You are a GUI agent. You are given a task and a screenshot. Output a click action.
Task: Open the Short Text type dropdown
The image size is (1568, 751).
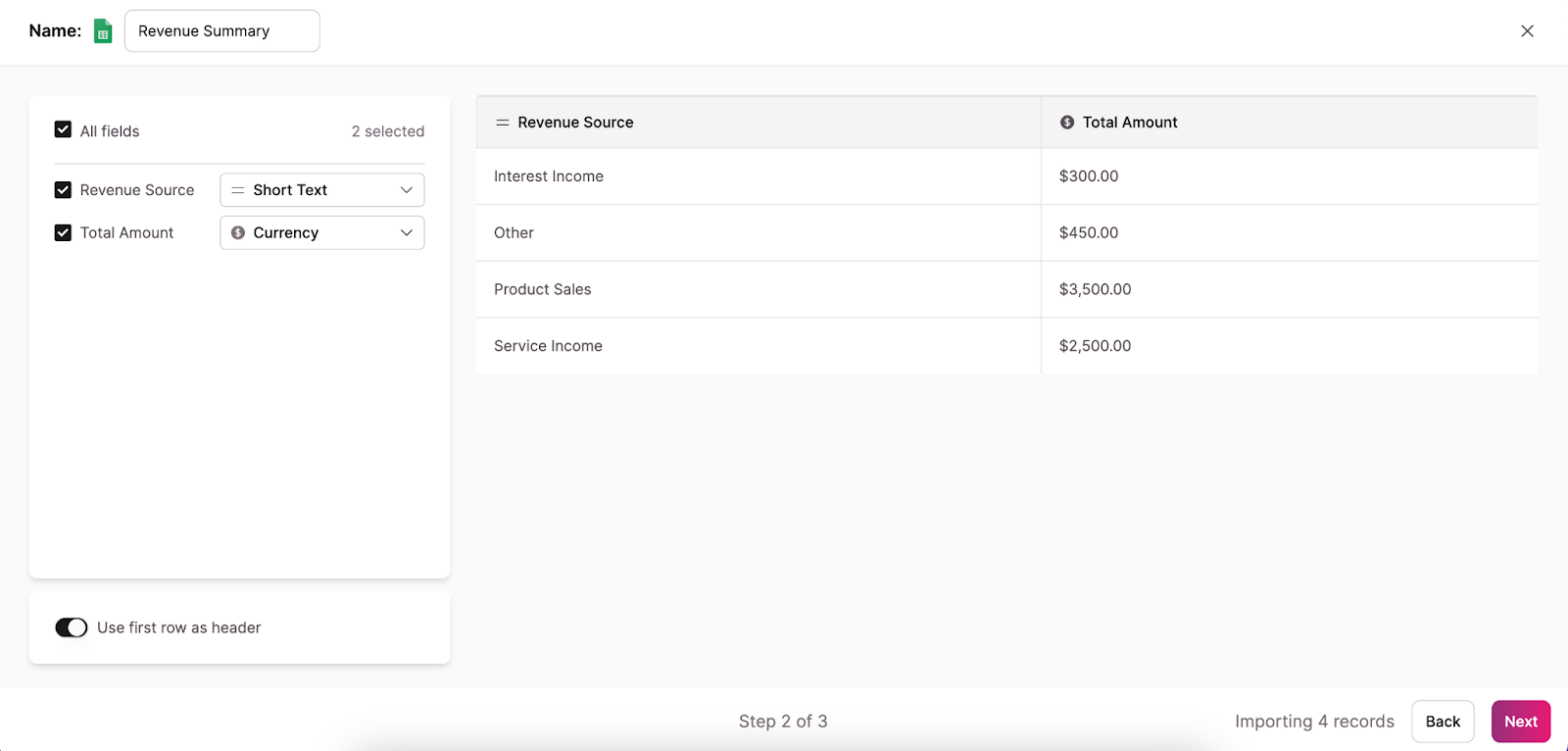pyautogui.click(x=321, y=190)
